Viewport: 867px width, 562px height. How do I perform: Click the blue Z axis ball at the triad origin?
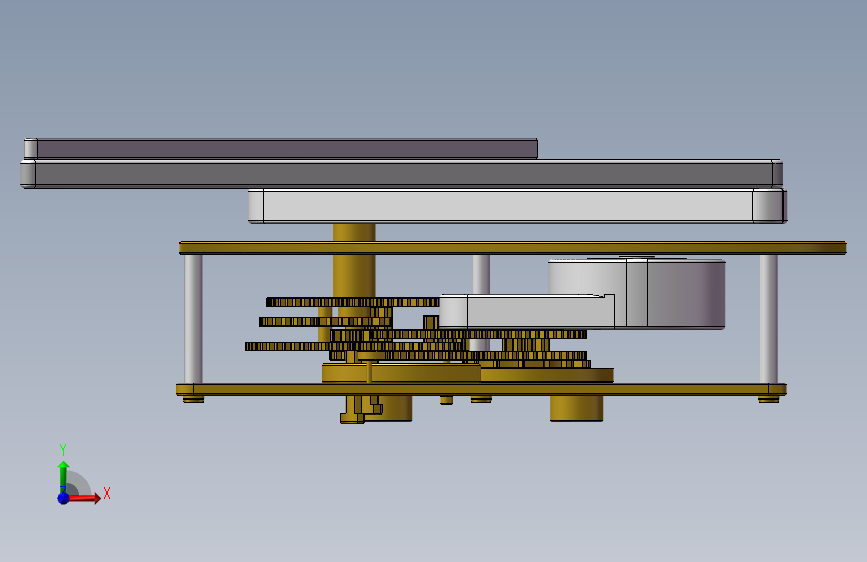coord(64,498)
